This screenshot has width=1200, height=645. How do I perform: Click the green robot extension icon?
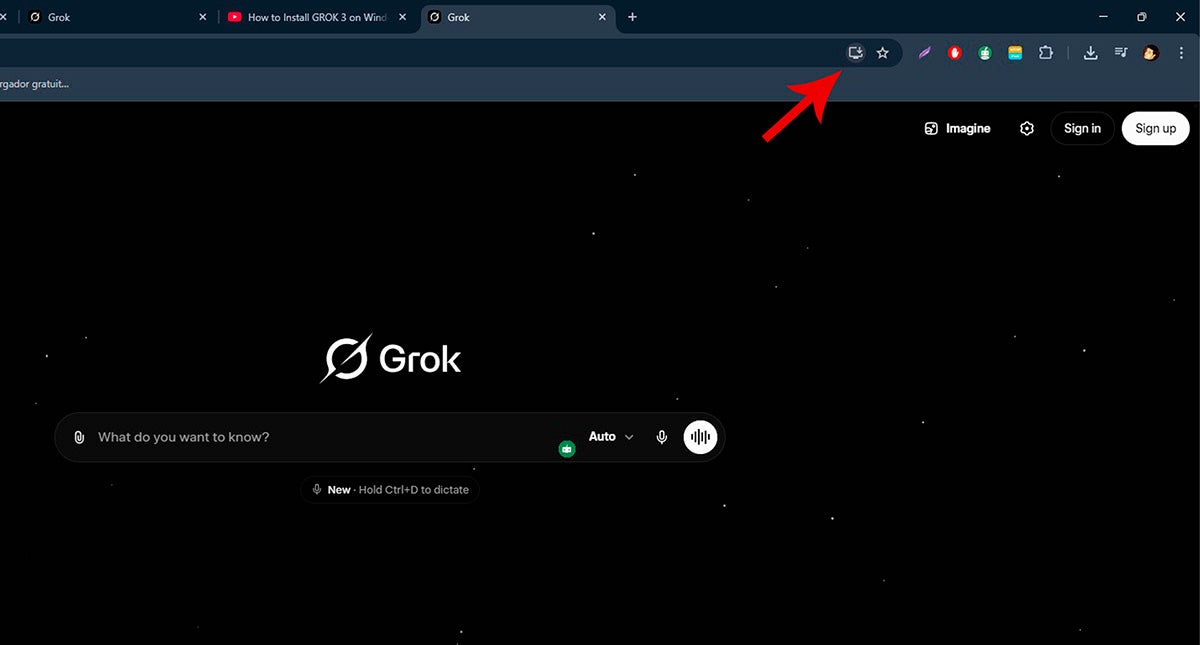coord(984,52)
